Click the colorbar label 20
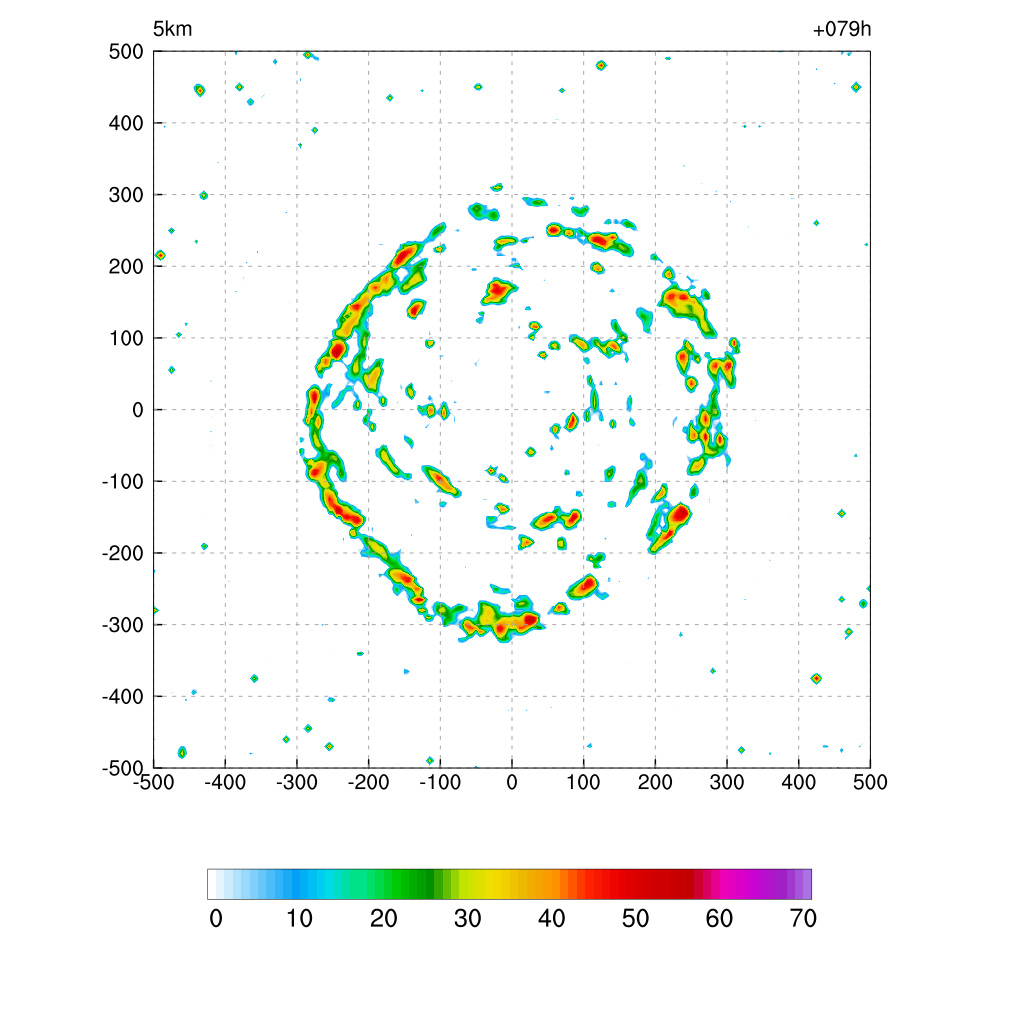The image size is (1024, 1024). [384, 919]
